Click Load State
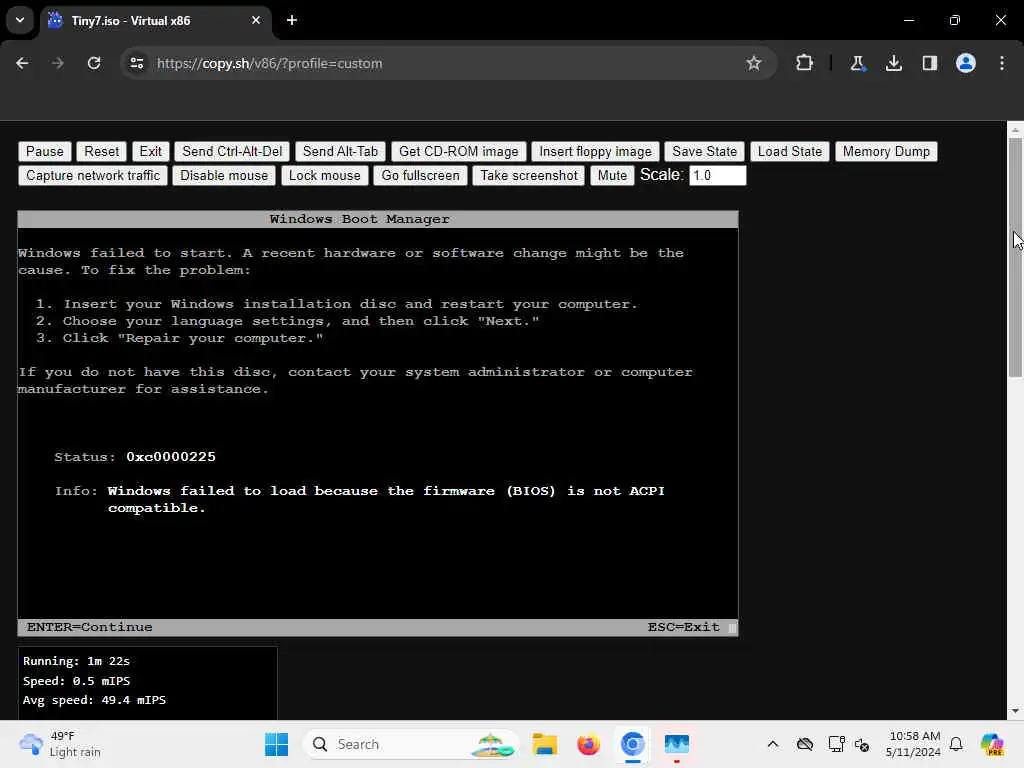 point(790,152)
